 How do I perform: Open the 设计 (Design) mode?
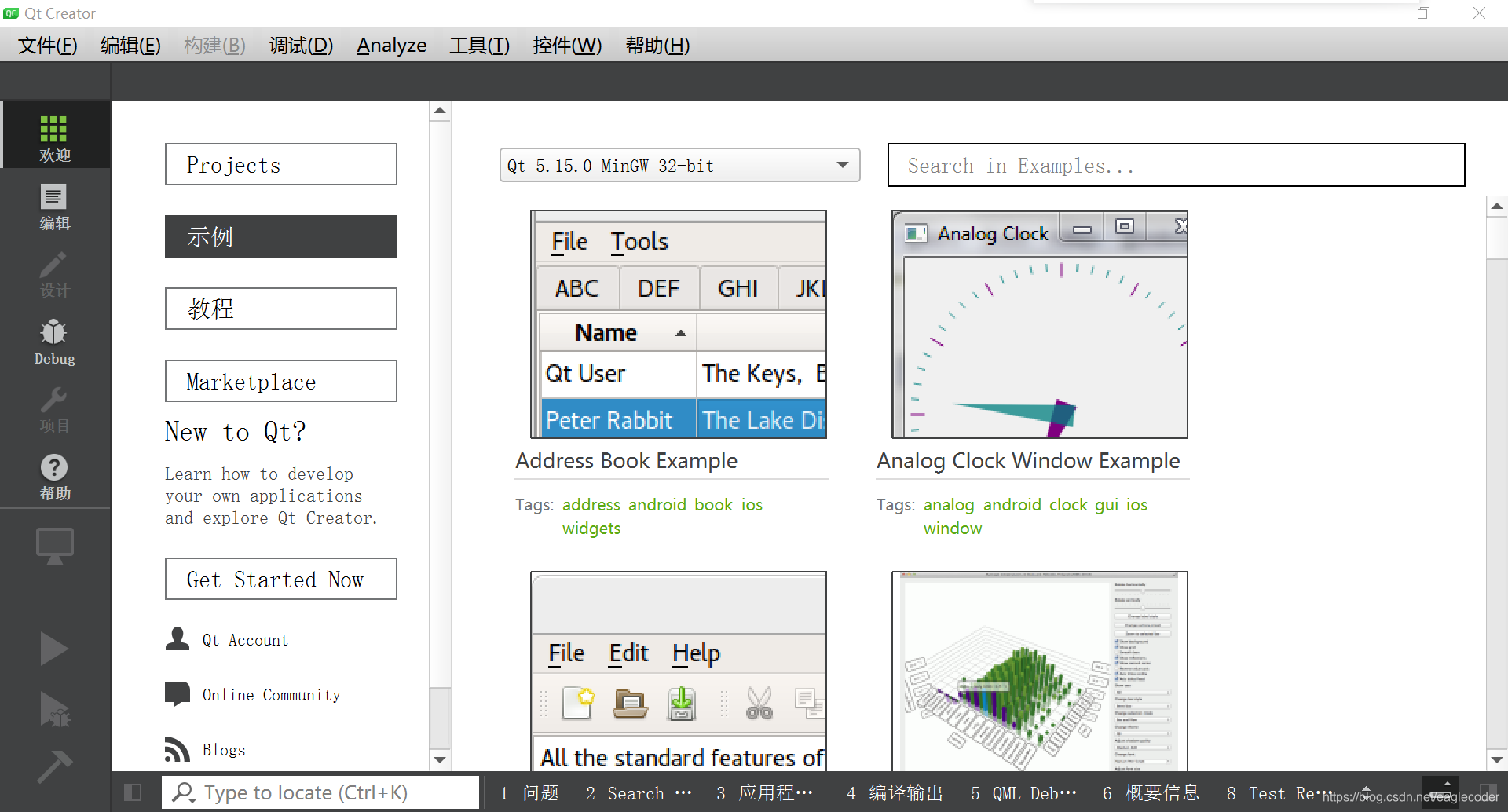pos(55,273)
